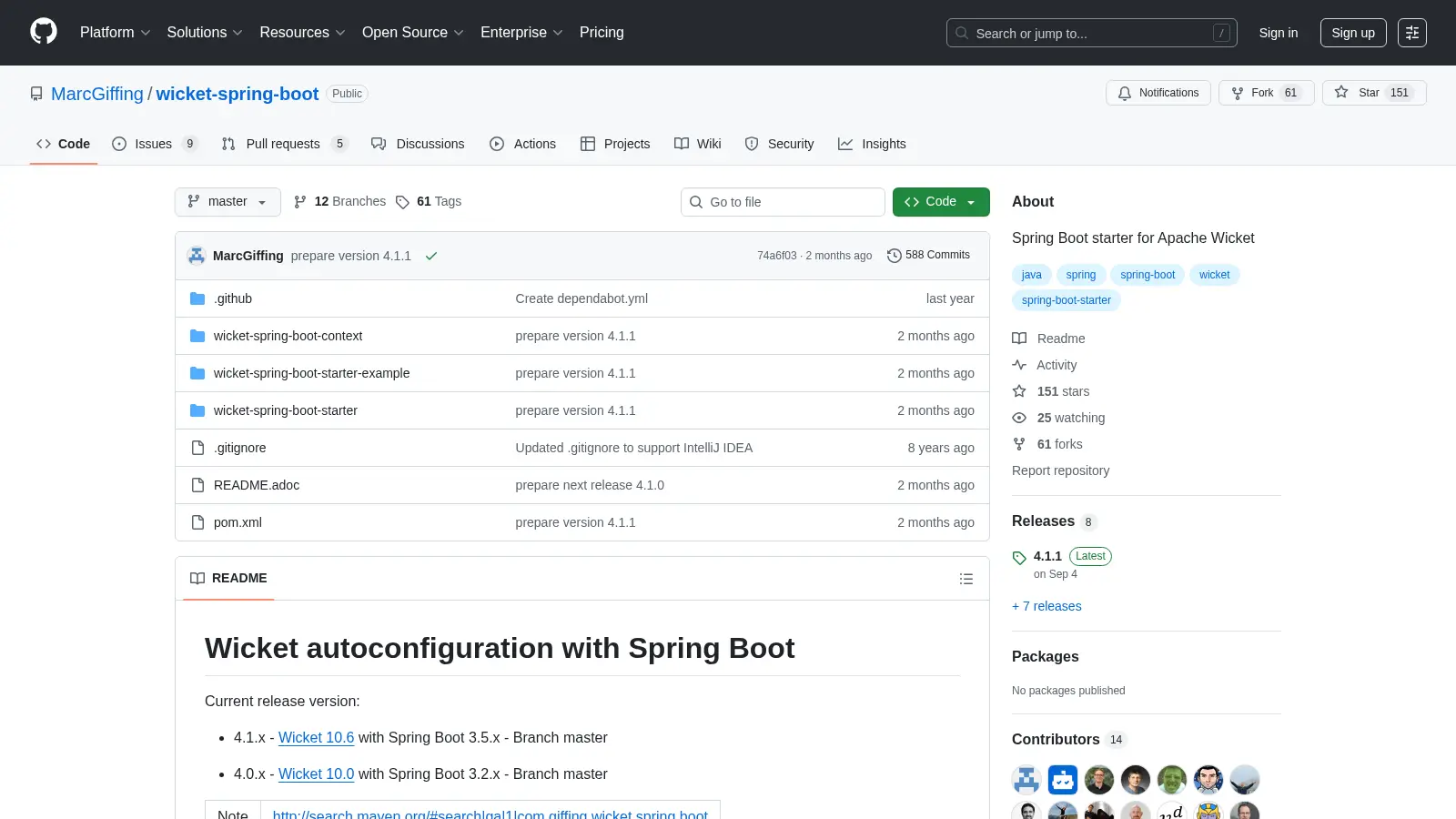The height and width of the screenshot is (819, 1456).
Task: Open the 74a6f03 commit hash
Action: 776,256
